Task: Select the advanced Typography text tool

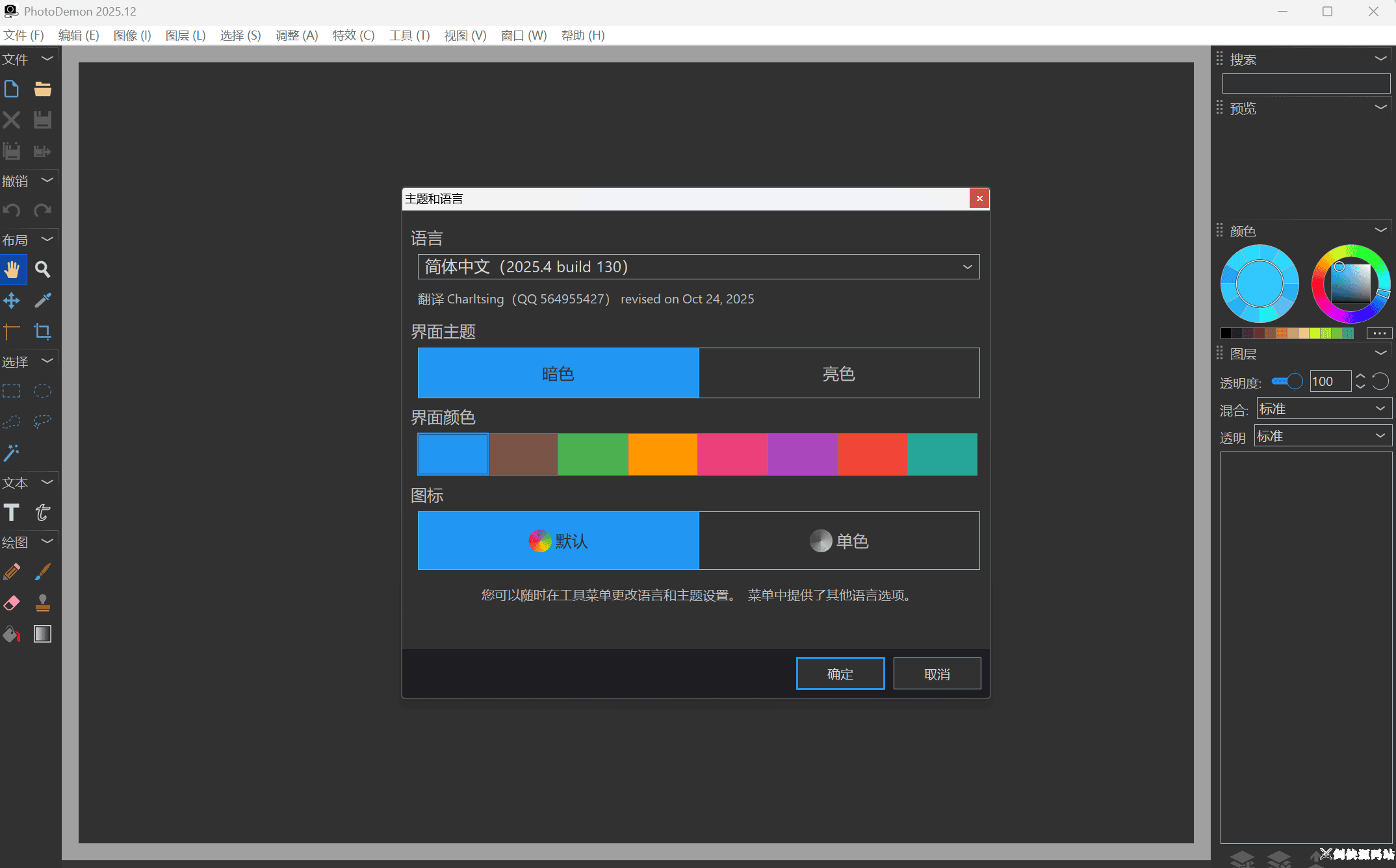Action: [x=43, y=513]
